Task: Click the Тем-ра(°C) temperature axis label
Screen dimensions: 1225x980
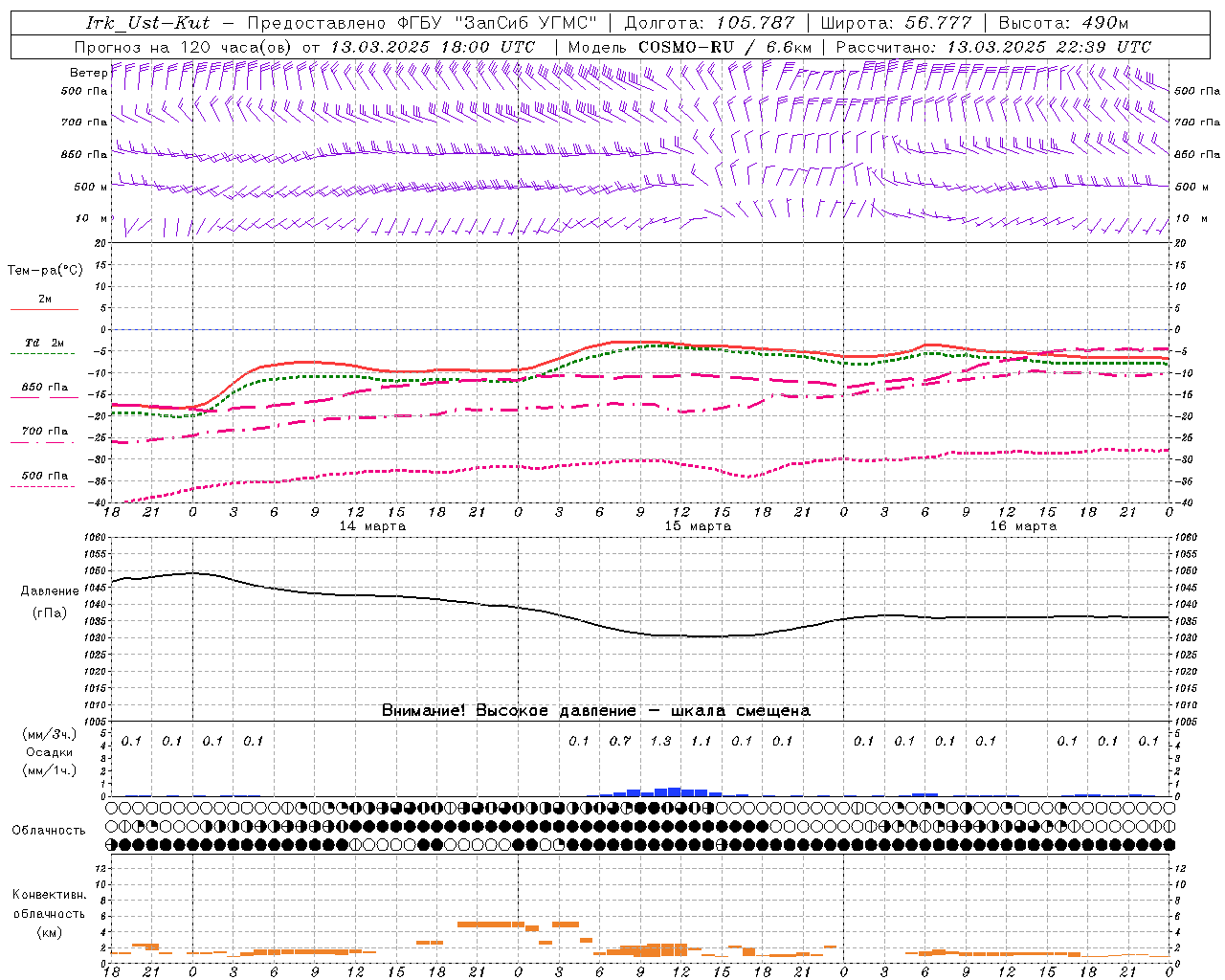Action: (45, 271)
